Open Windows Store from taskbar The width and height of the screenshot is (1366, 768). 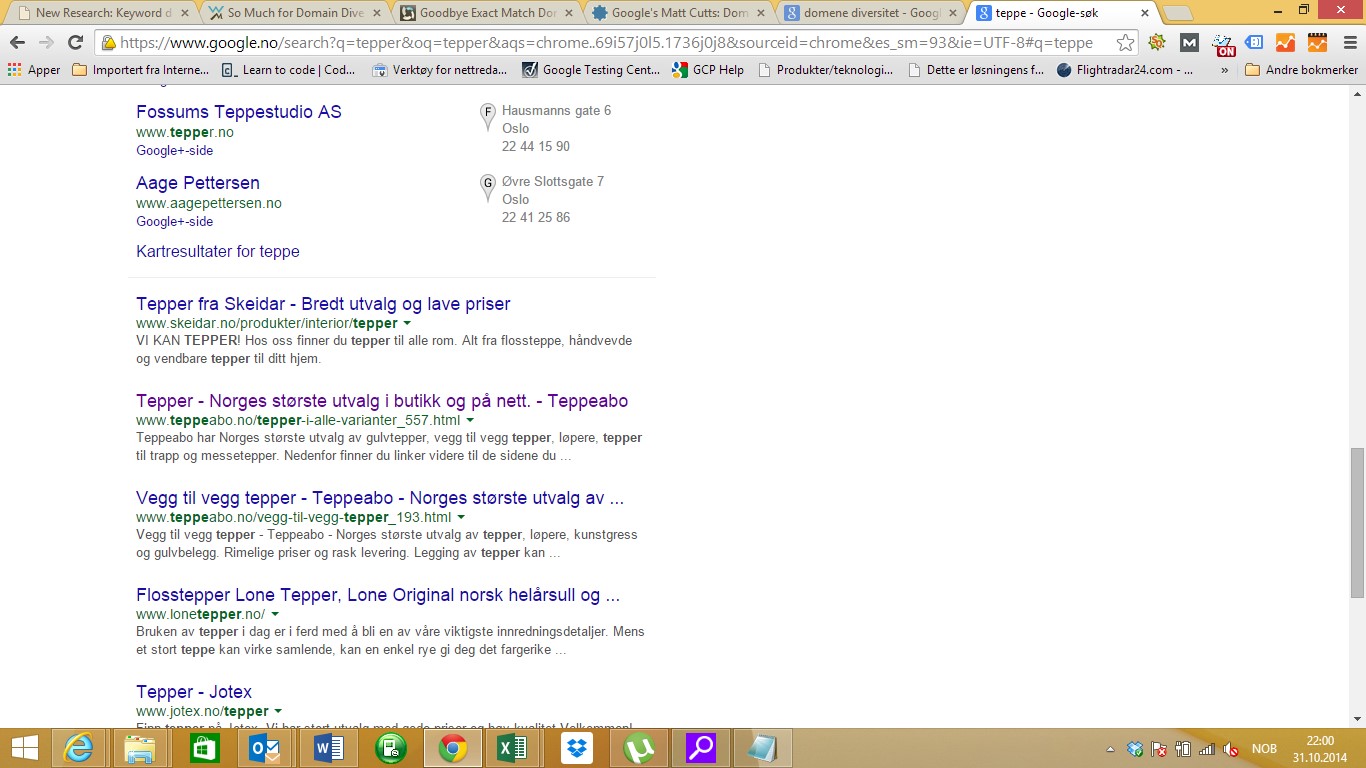203,748
